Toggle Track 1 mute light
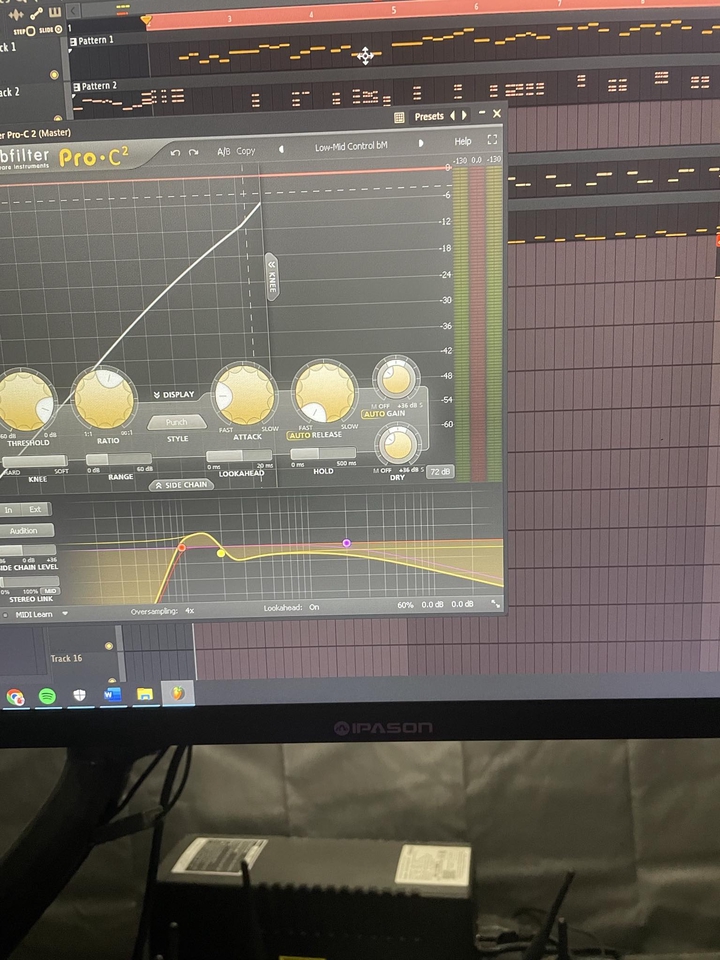The height and width of the screenshot is (960, 720). click(x=54, y=75)
